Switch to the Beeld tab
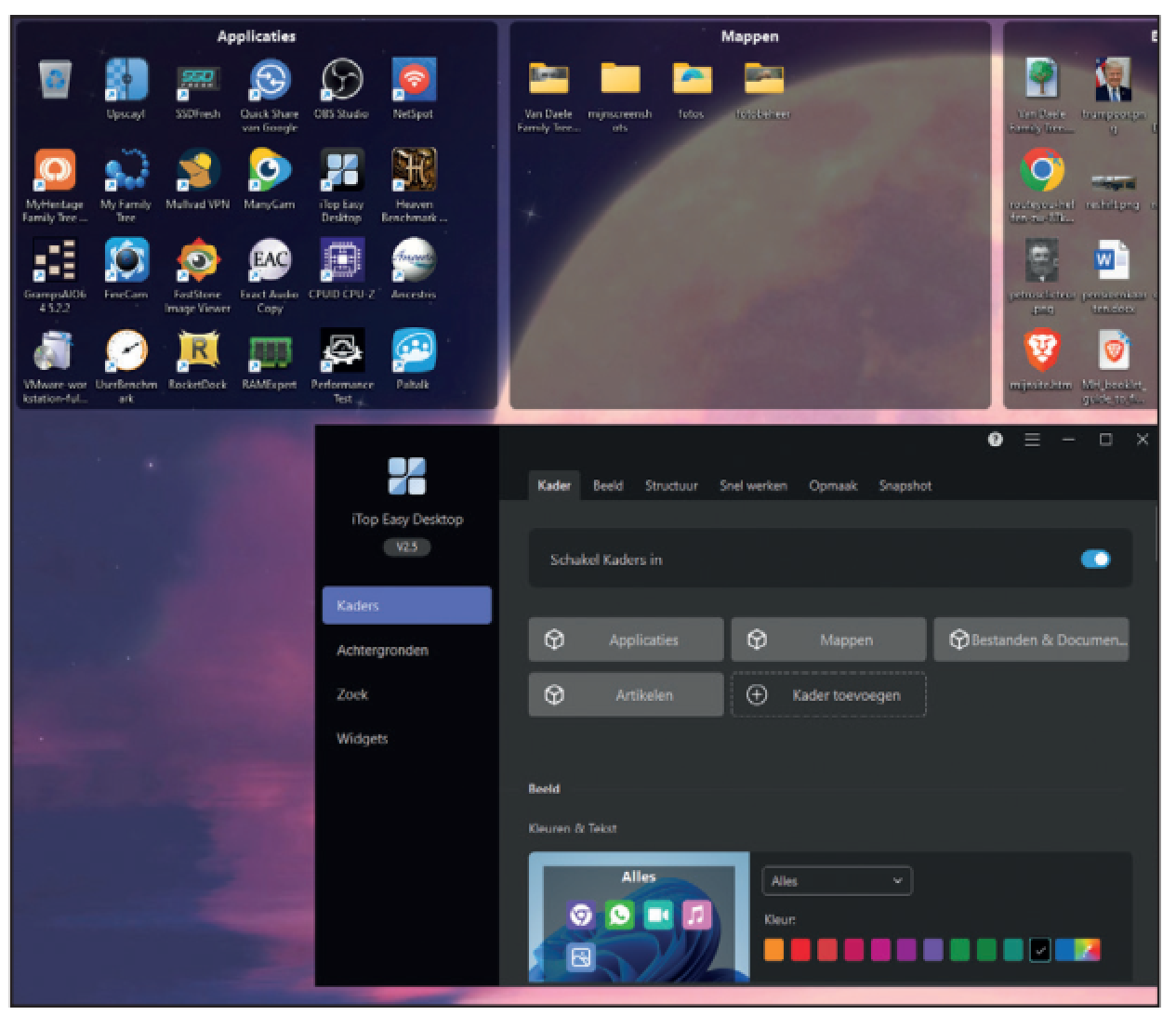 coord(608,485)
